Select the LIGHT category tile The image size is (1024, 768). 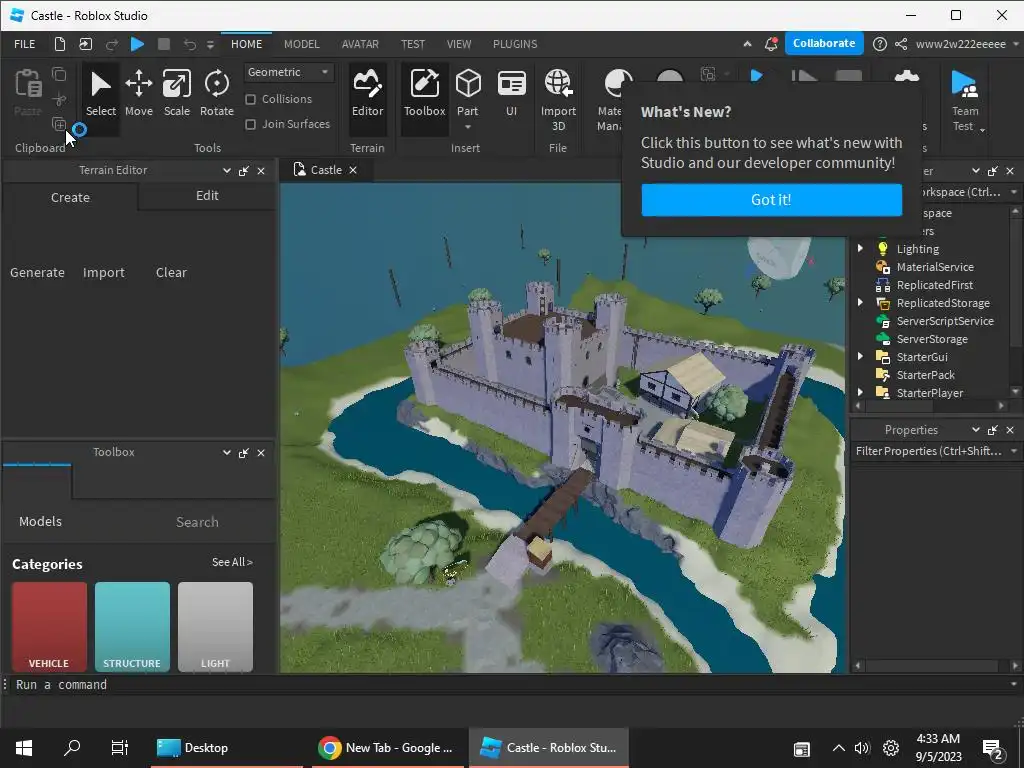click(x=215, y=627)
